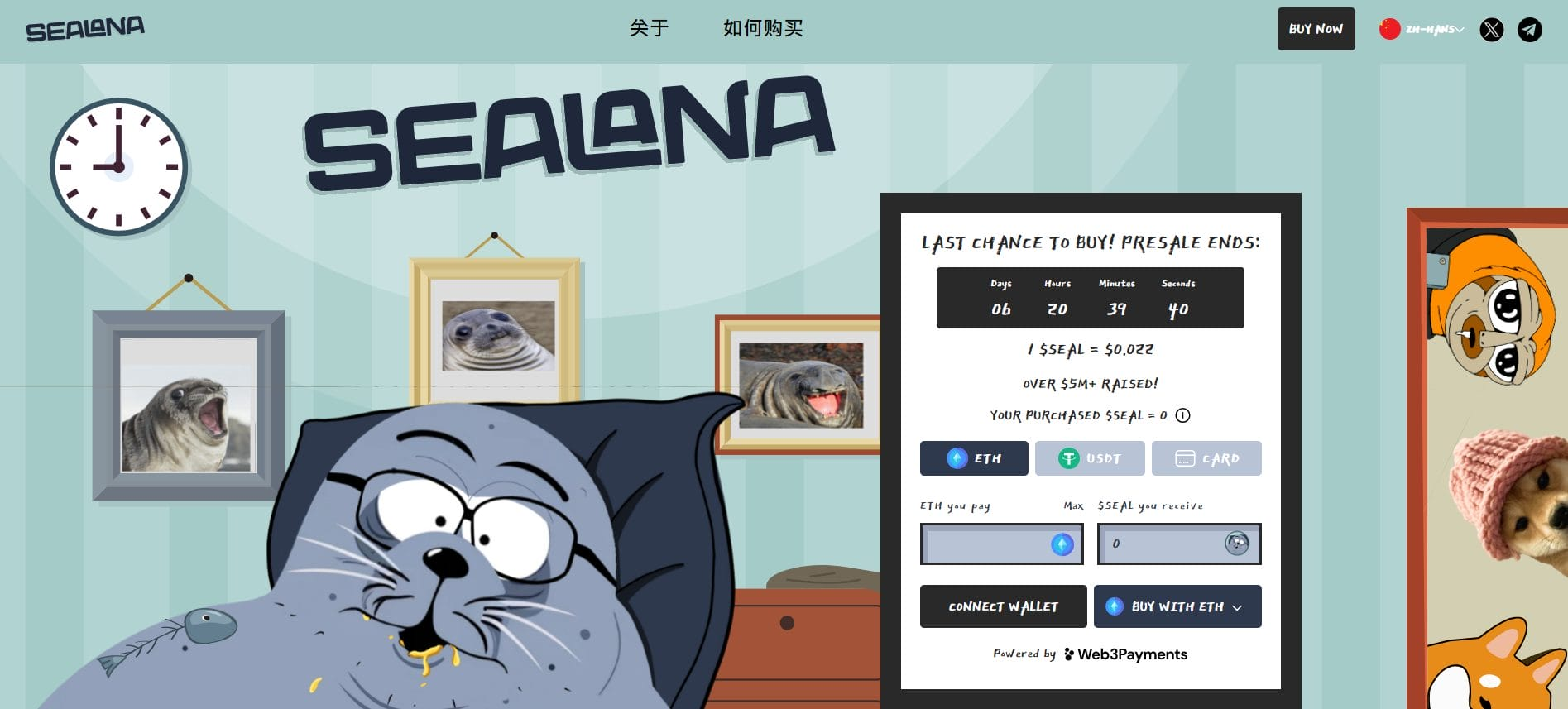
Task: Select ETH as payment method
Action: [974, 458]
